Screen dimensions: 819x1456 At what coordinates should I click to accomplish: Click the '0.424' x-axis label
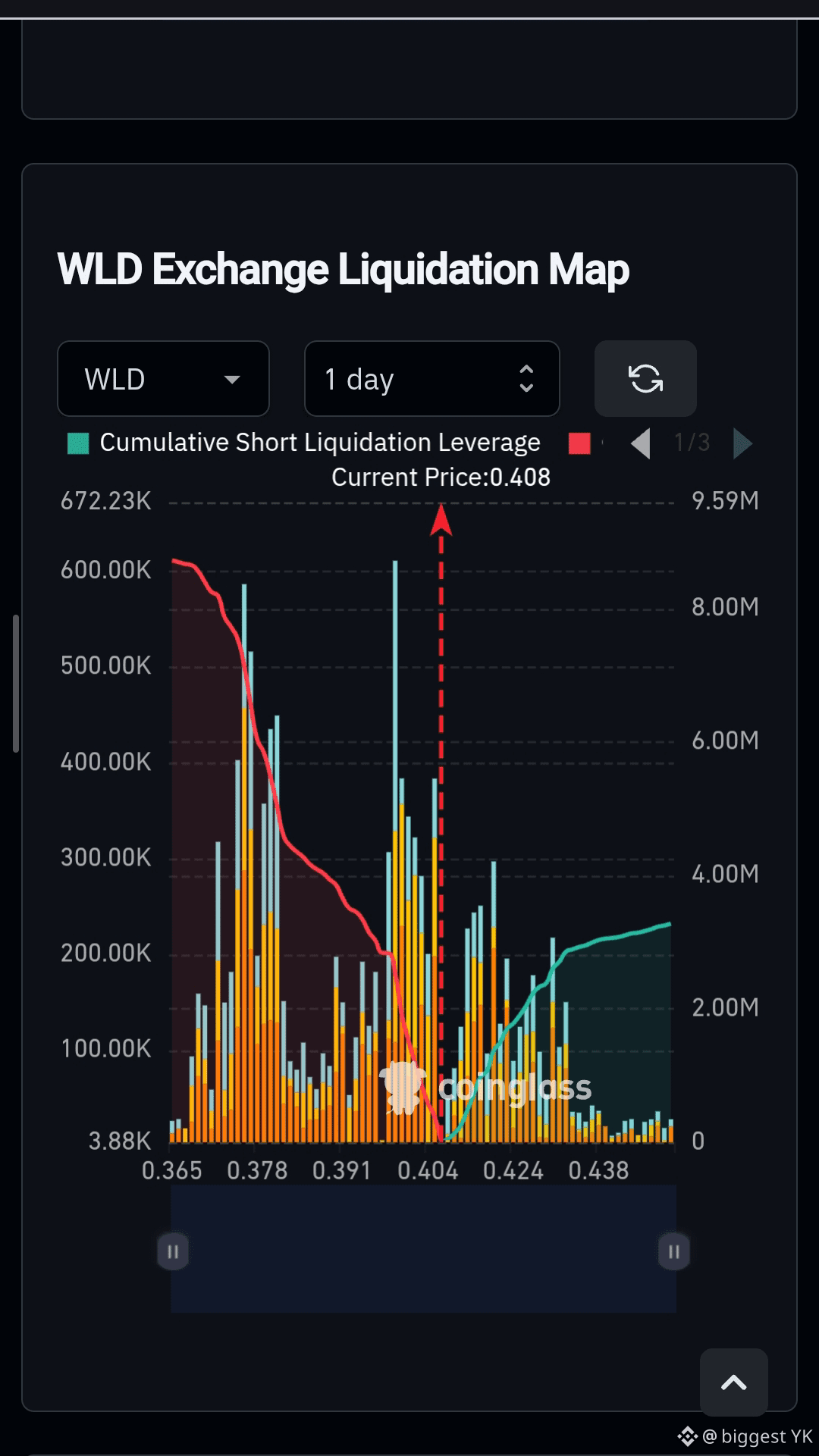513,1171
